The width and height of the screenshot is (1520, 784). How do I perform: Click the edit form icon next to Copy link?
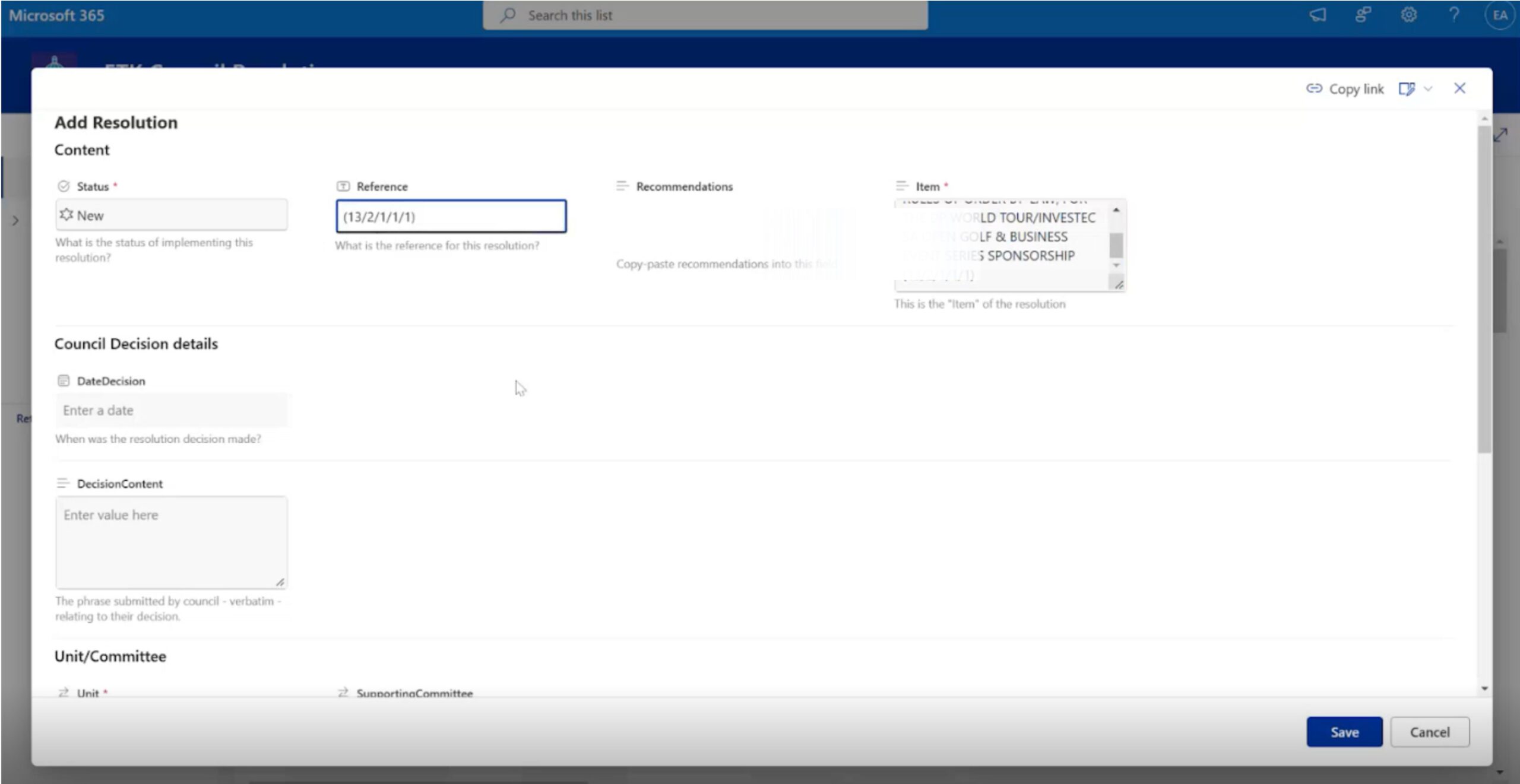[1406, 89]
